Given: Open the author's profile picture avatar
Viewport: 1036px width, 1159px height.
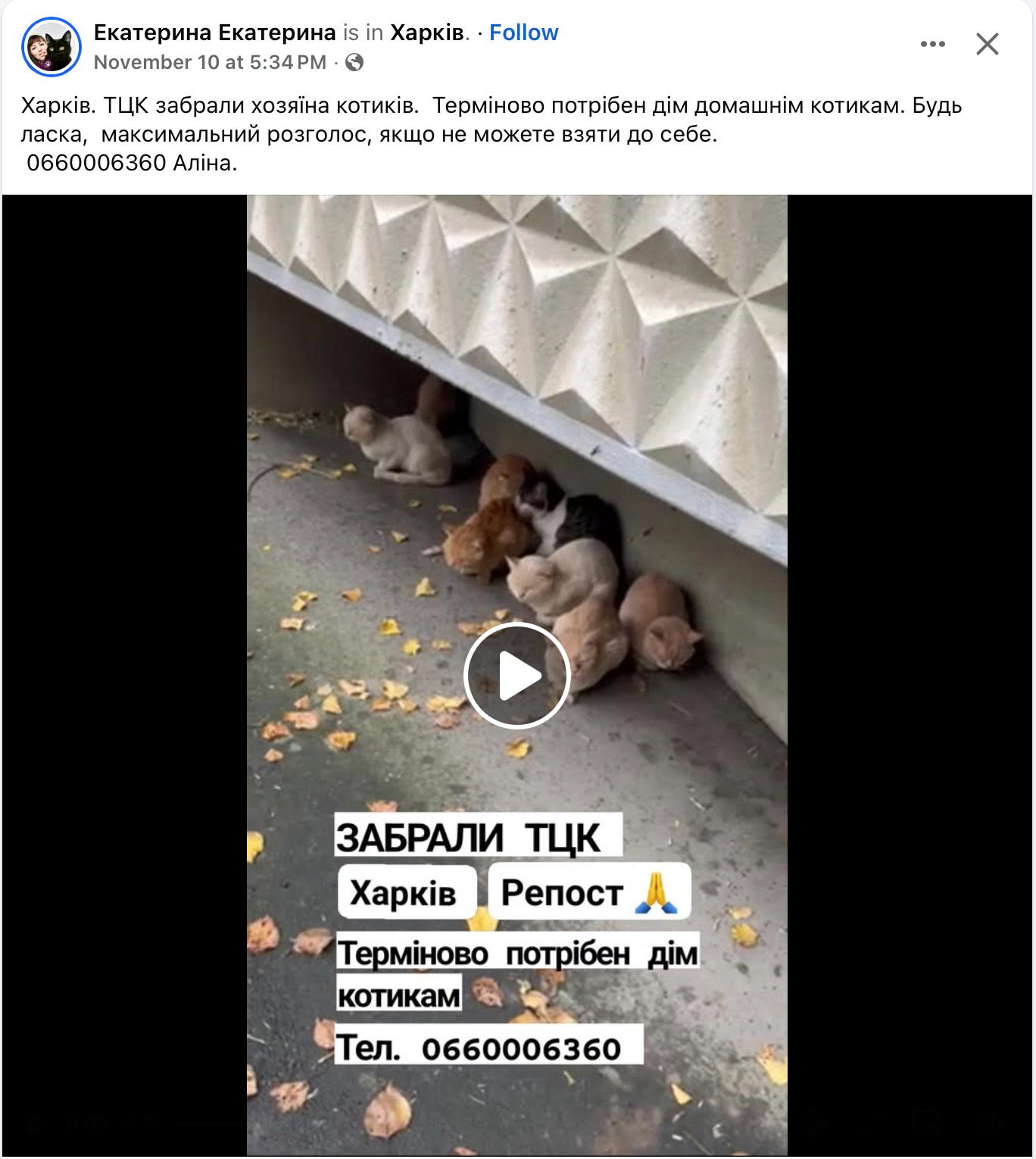Looking at the screenshot, I should pyautogui.click(x=51, y=47).
